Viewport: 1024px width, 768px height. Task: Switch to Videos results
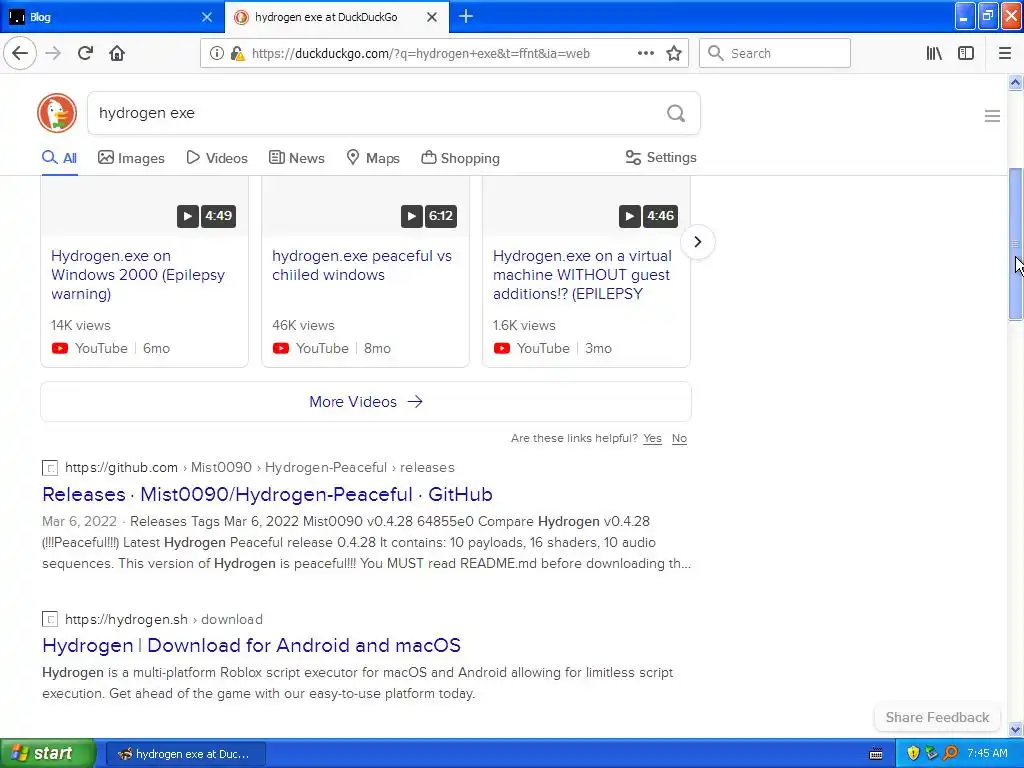tap(217, 158)
